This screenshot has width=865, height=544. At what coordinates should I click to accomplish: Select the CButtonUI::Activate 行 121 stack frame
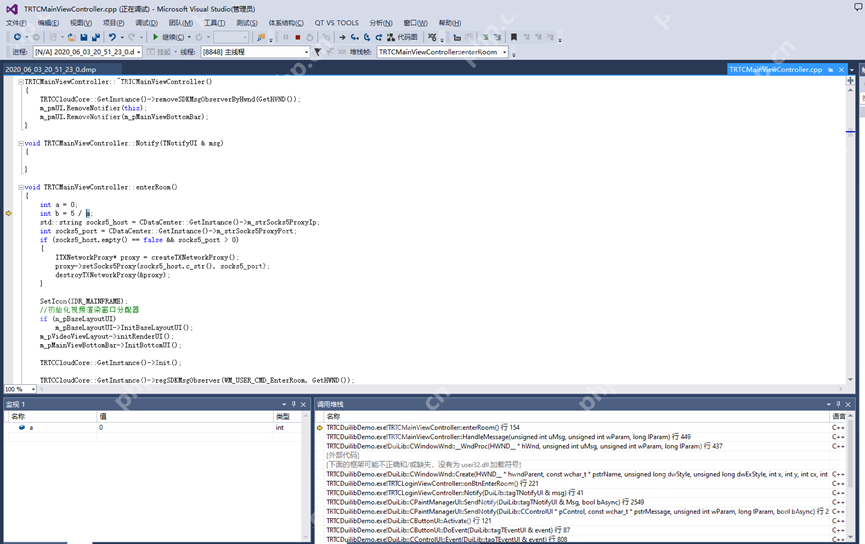pyautogui.click(x=408, y=521)
